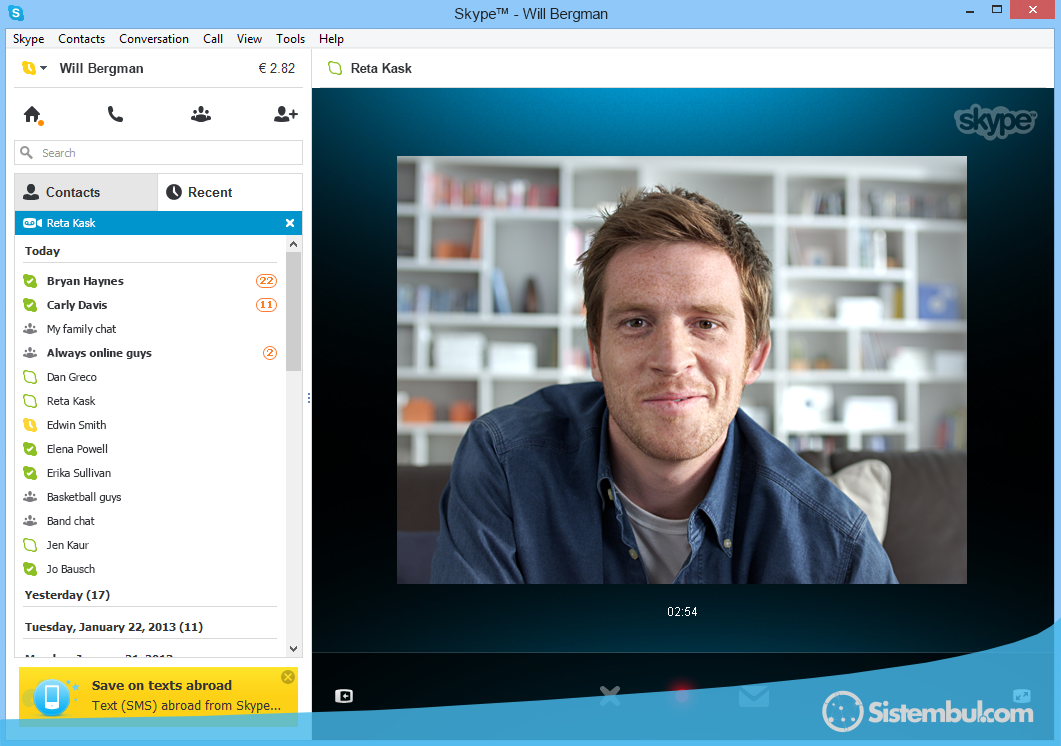The image size is (1061, 746).
Task: Expand Tuesday, January 22, 2013 (11) section
Action: pyautogui.click(x=114, y=627)
